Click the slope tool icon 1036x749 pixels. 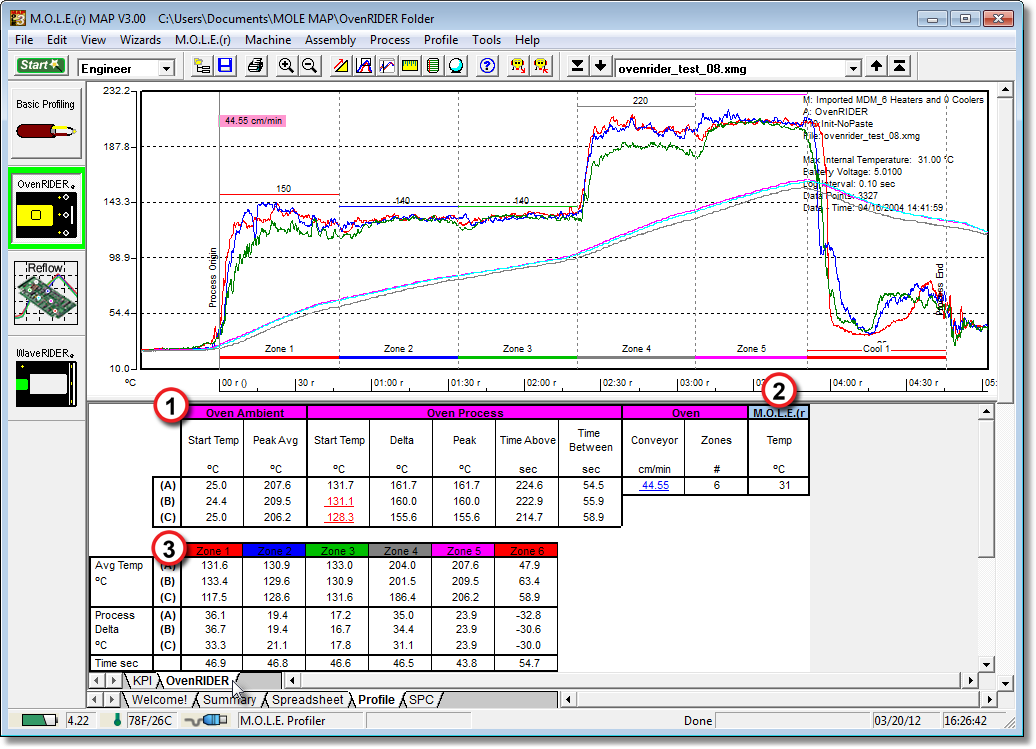tap(341, 66)
